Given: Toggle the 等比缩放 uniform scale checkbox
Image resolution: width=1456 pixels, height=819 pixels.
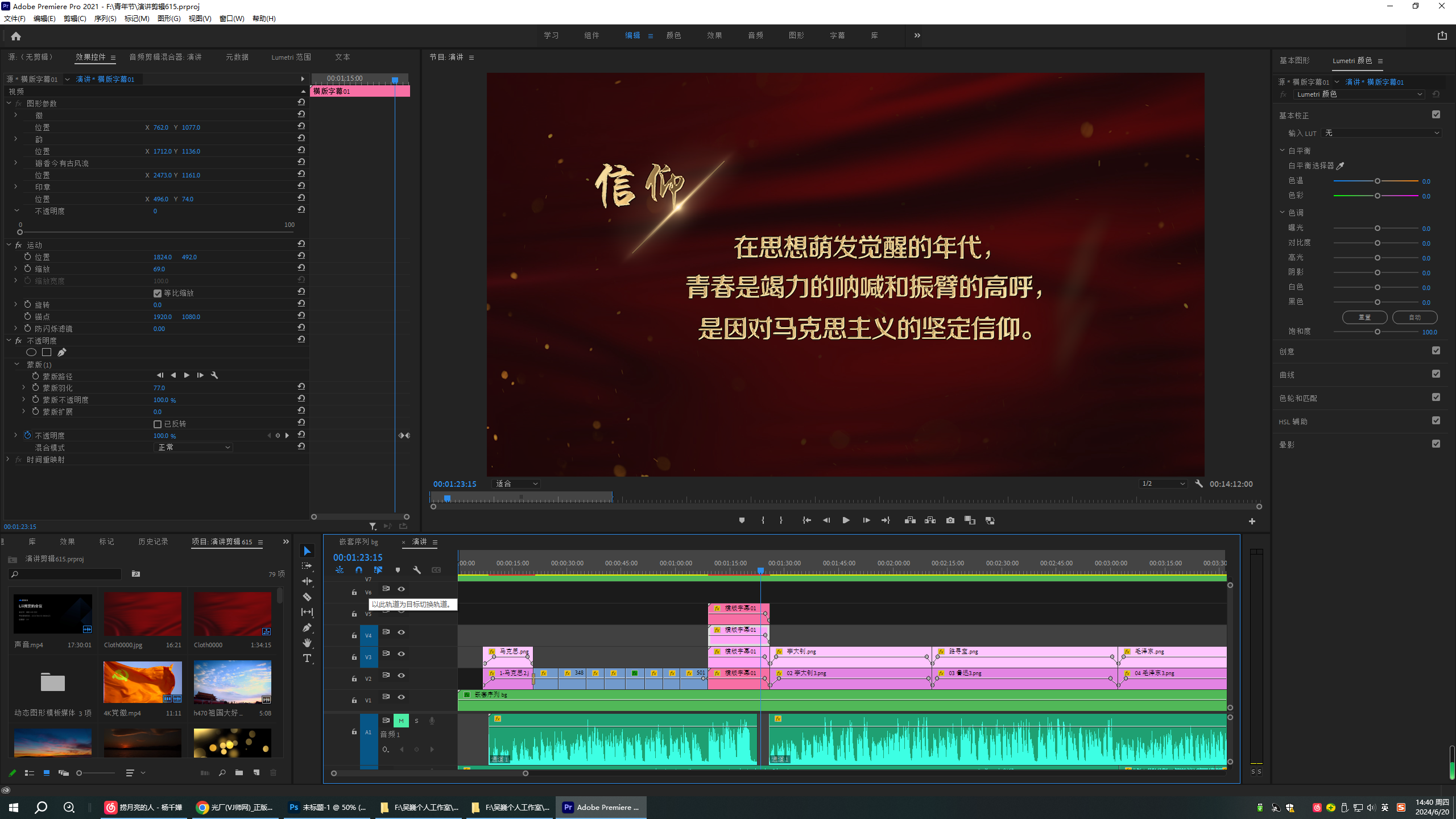Looking at the screenshot, I should click(158, 293).
